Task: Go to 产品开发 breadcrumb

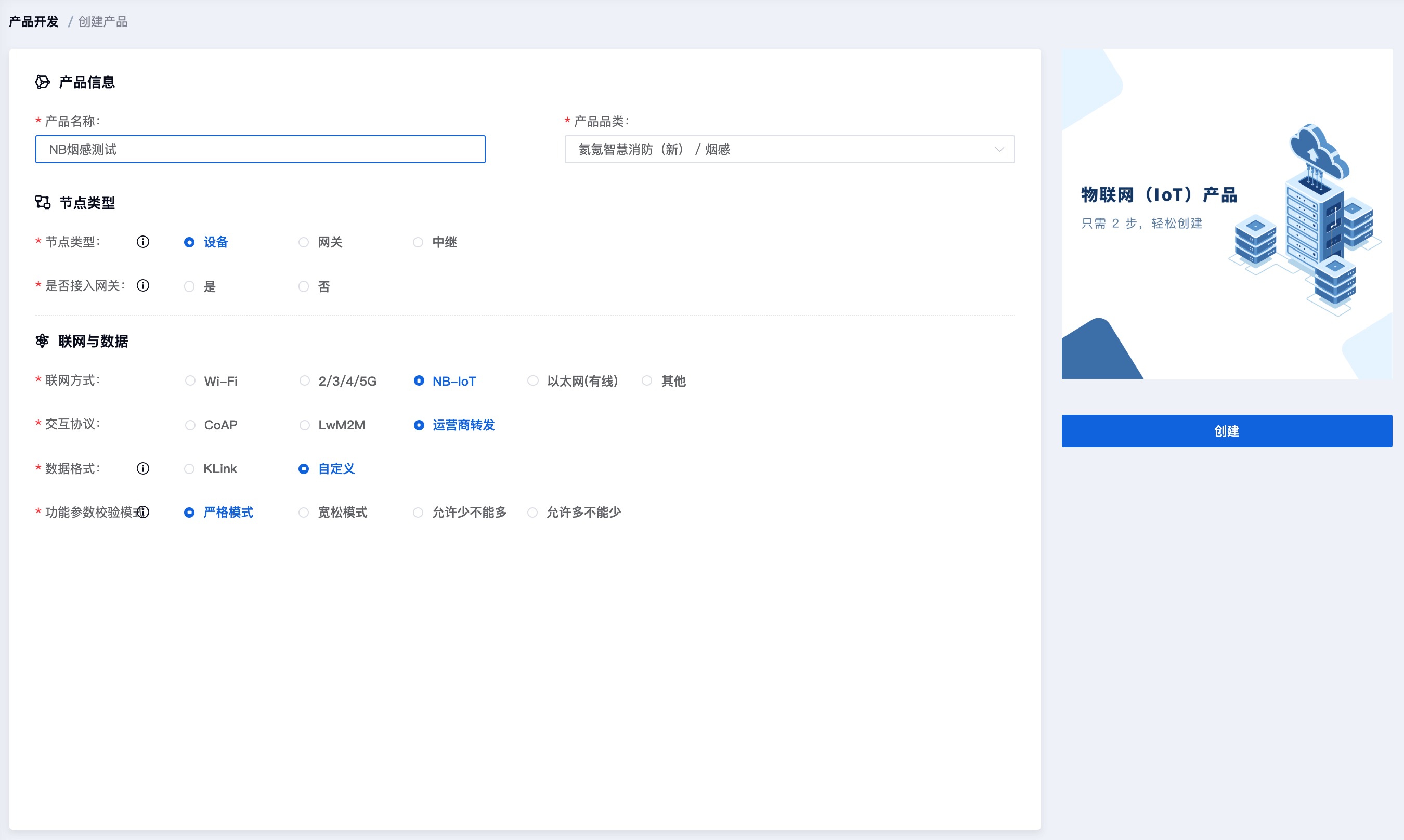Action: pyautogui.click(x=34, y=21)
